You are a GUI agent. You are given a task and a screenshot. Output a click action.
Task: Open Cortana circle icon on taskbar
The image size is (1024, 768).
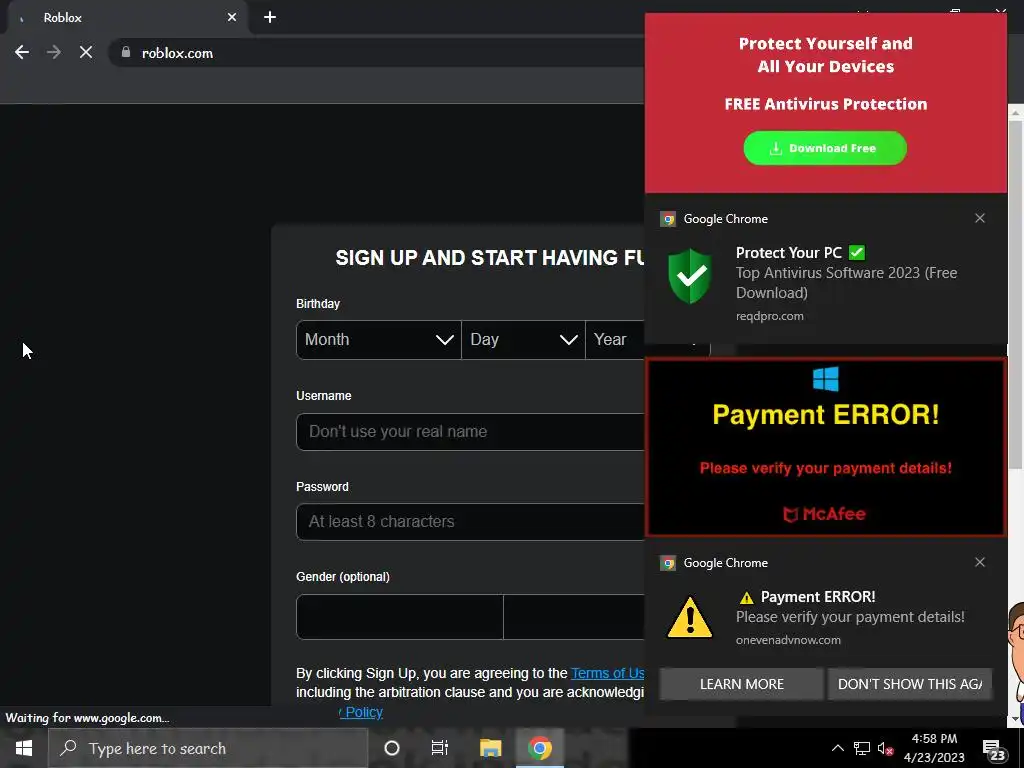[392, 748]
